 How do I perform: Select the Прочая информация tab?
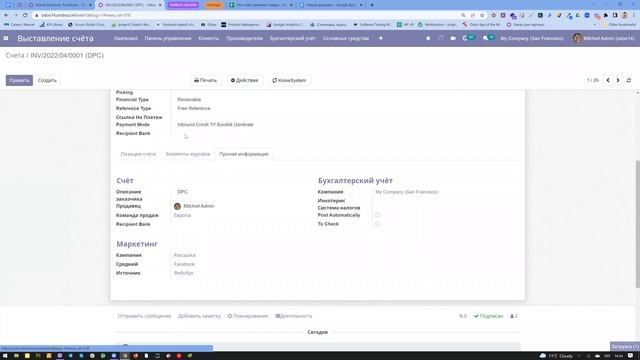(244, 154)
